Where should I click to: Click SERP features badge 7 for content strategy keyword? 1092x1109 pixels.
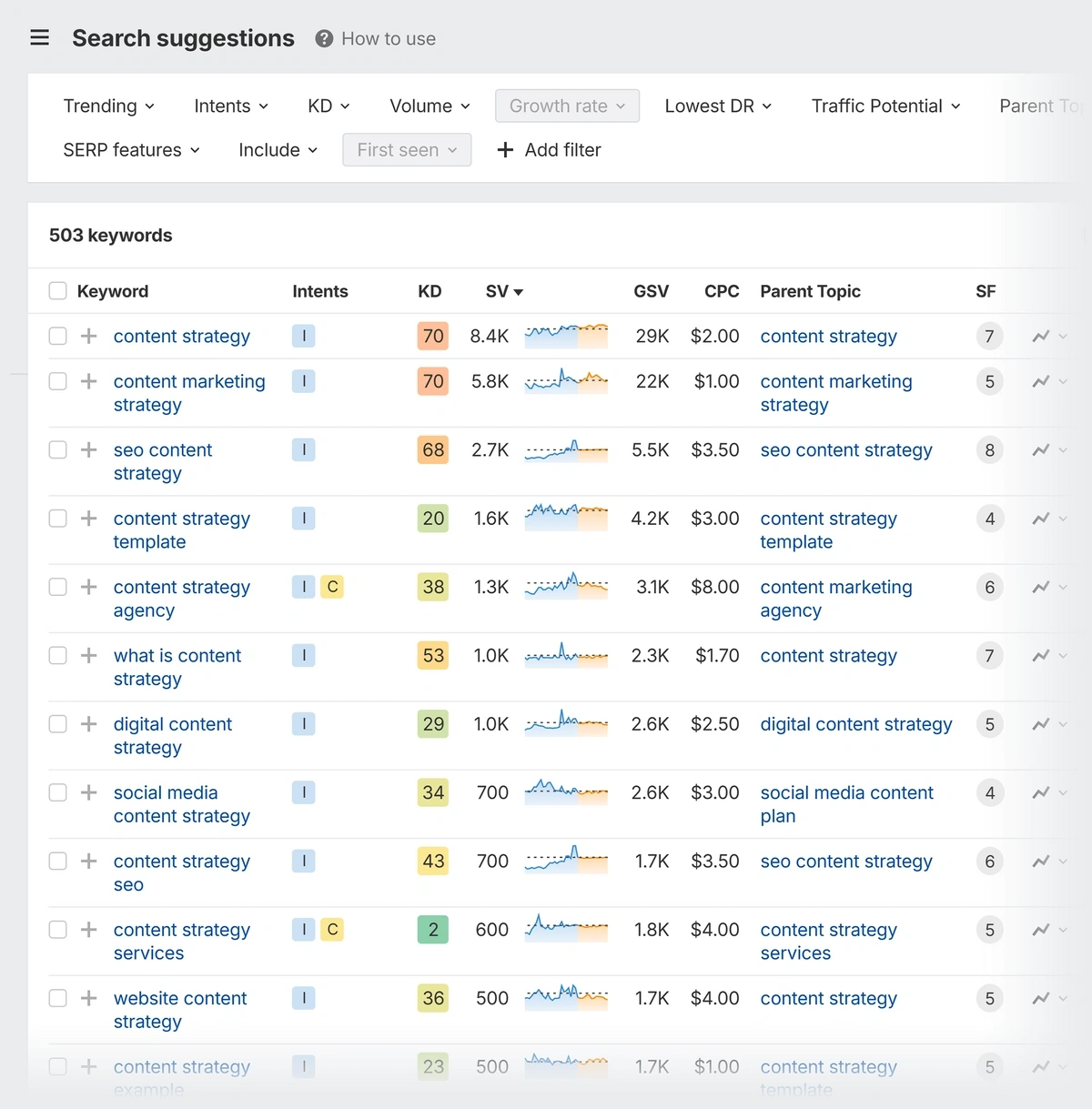(989, 337)
